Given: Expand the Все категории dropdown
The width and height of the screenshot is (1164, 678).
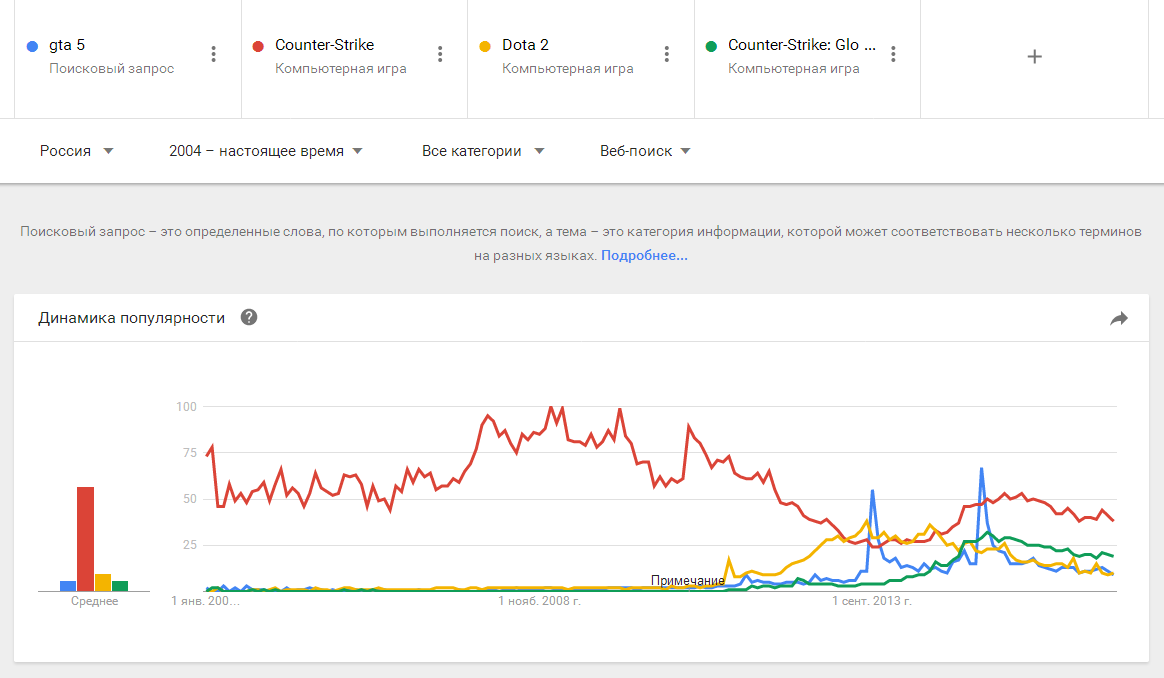Looking at the screenshot, I should [x=483, y=151].
